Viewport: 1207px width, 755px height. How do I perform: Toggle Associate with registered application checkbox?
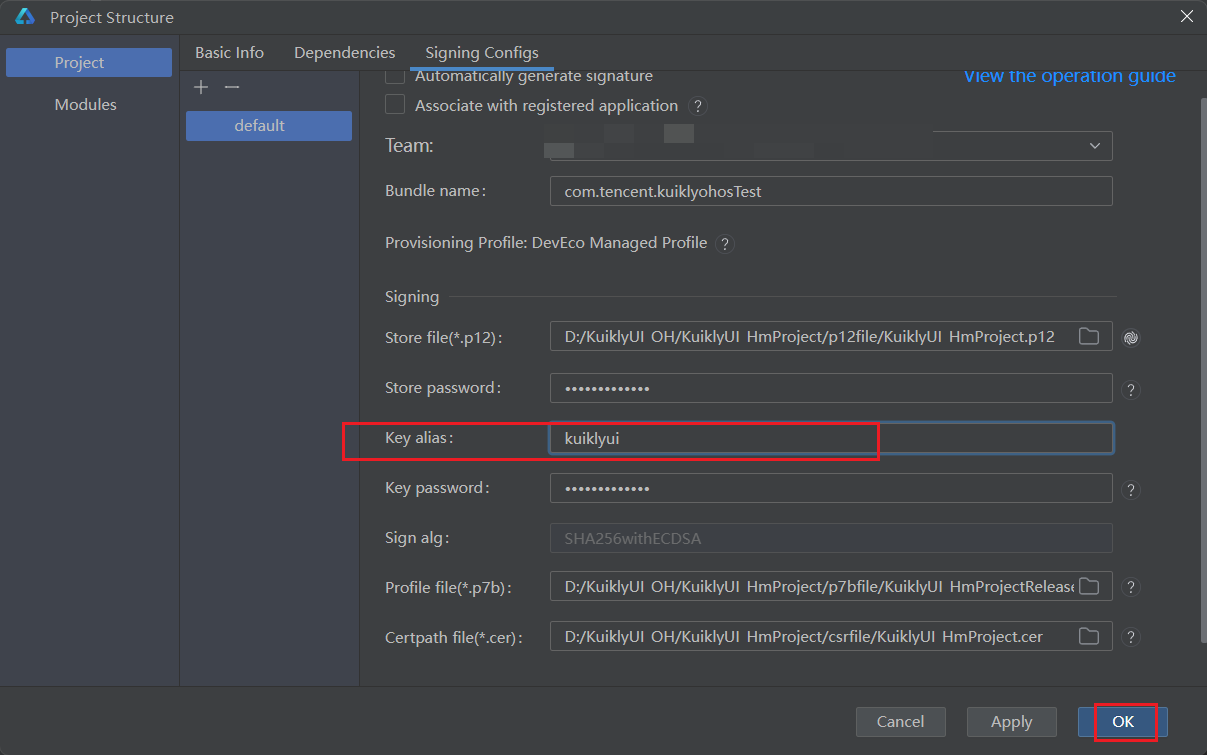pos(396,105)
